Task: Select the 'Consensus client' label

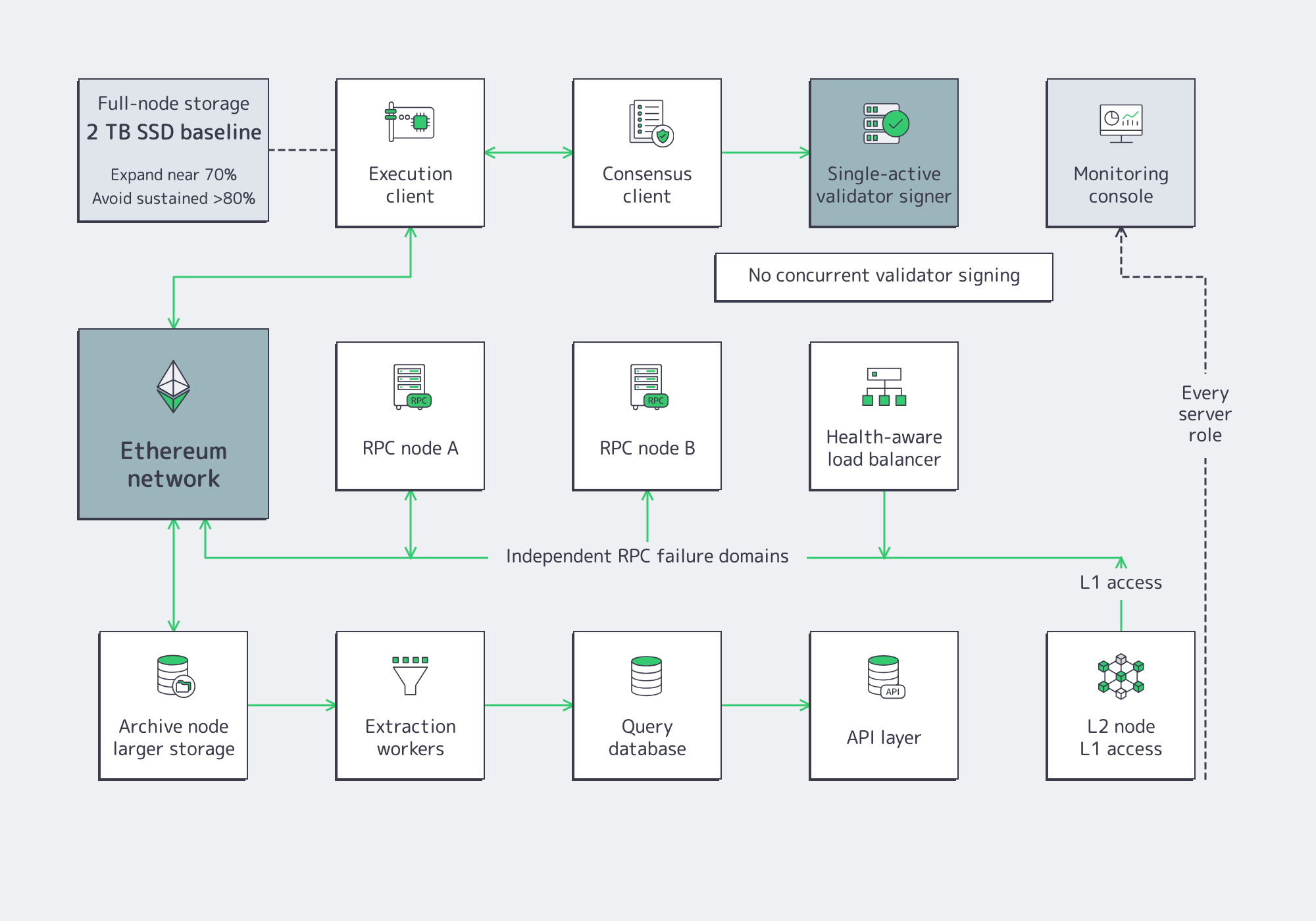Action: 647,185
